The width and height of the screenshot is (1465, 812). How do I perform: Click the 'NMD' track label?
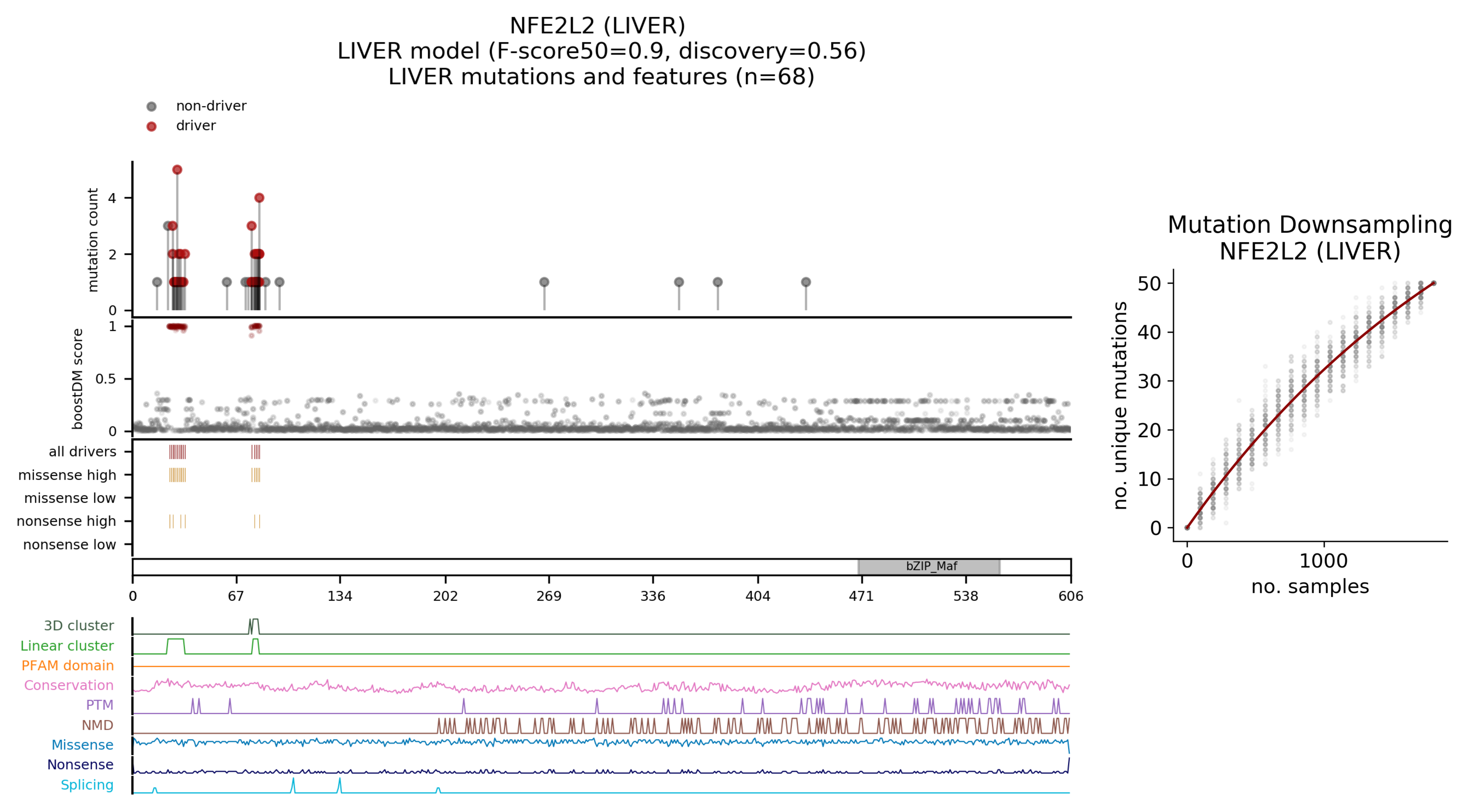pos(97,725)
